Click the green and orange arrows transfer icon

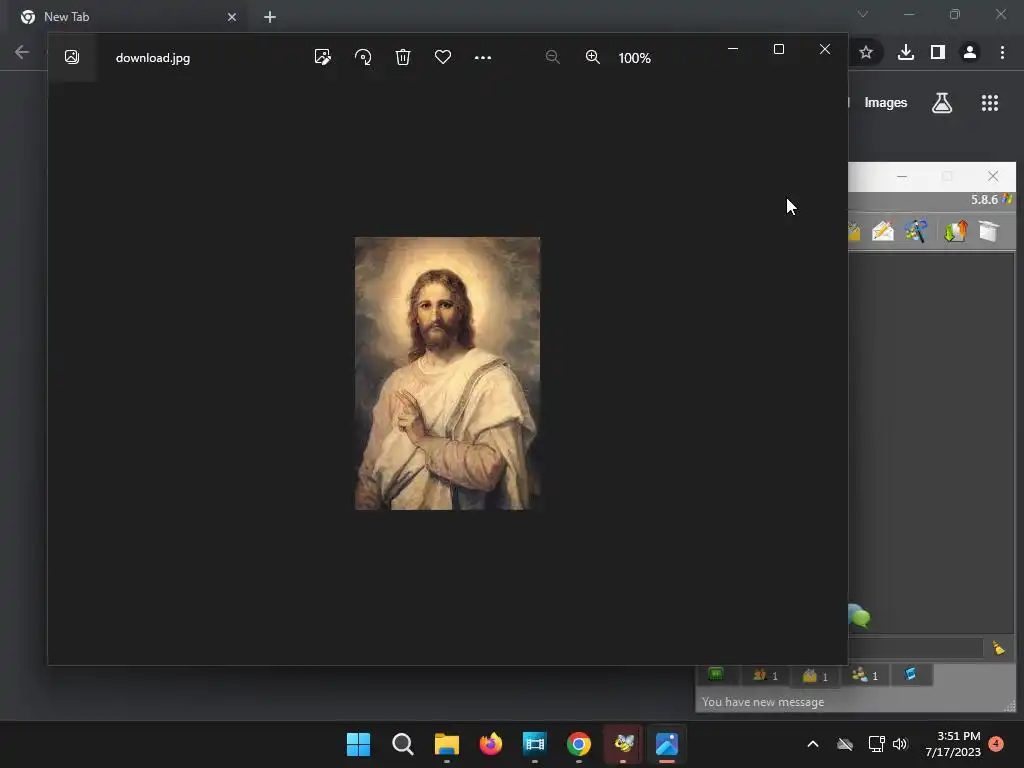pyautogui.click(x=955, y=231)
